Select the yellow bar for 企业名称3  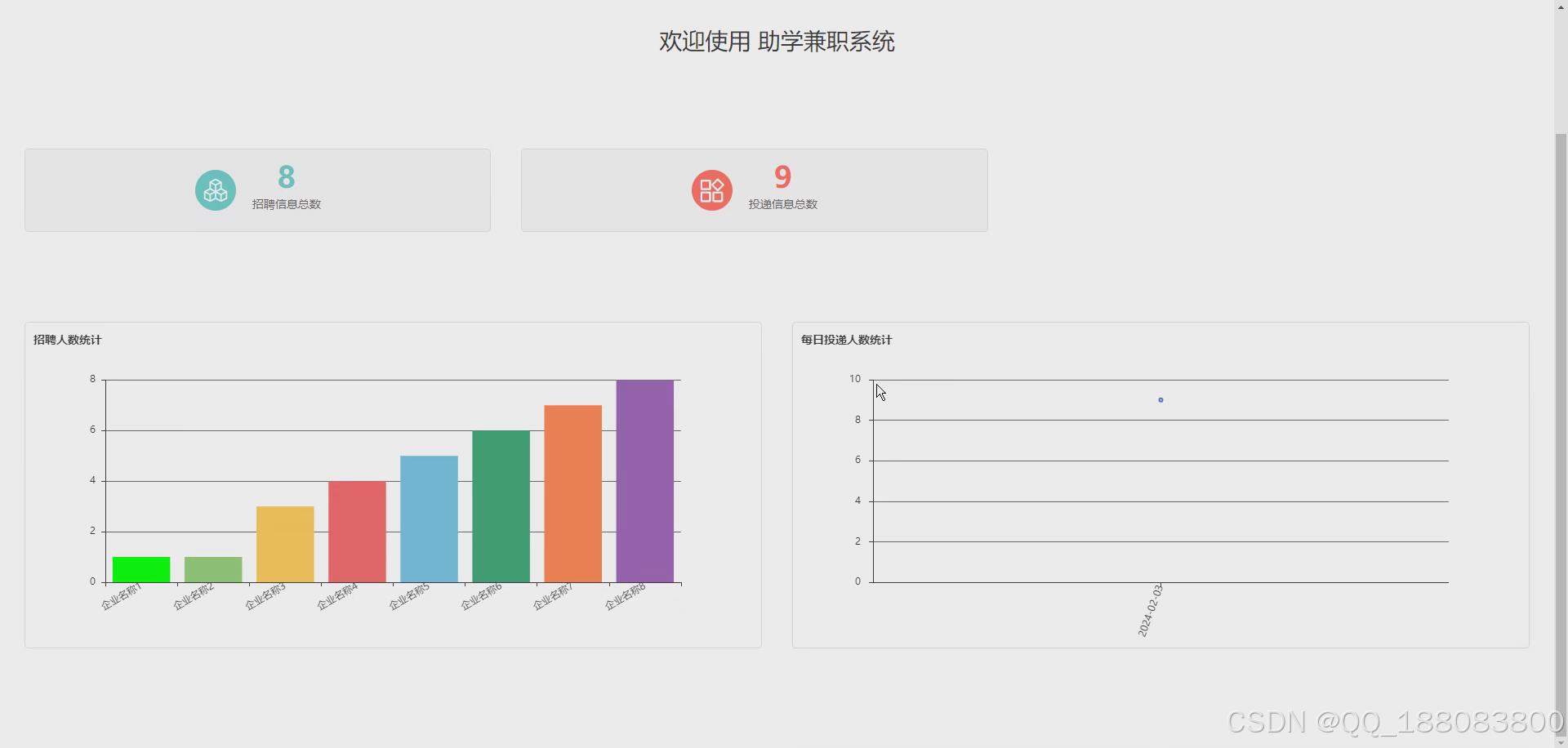(285, 544)
